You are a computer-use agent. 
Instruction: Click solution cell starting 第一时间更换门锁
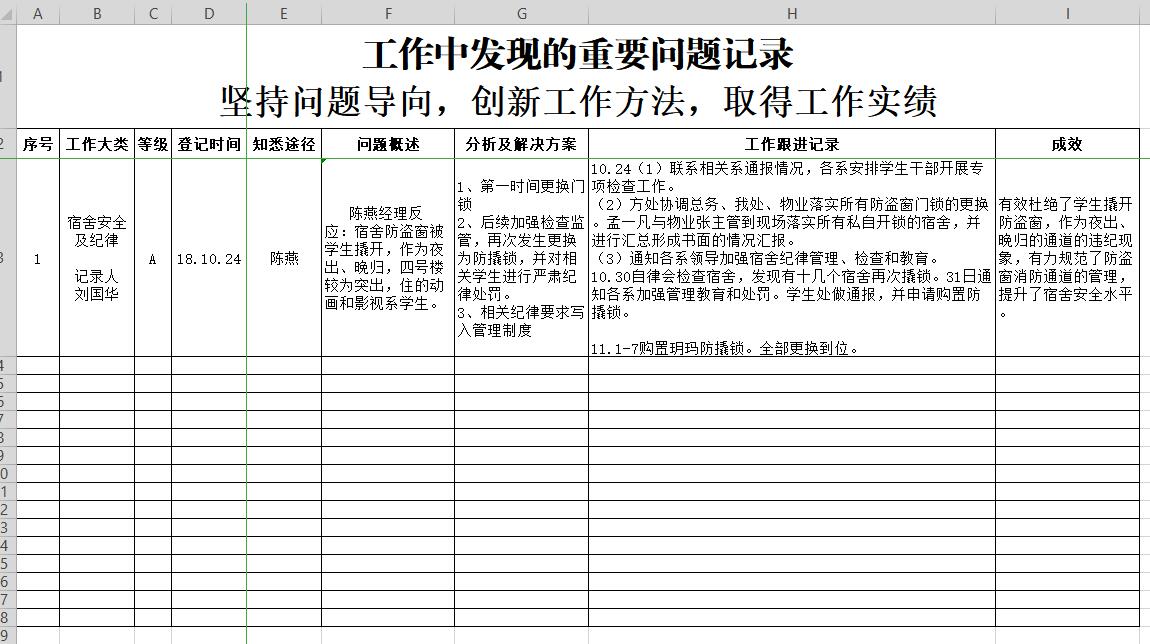(x=521, y=258)
